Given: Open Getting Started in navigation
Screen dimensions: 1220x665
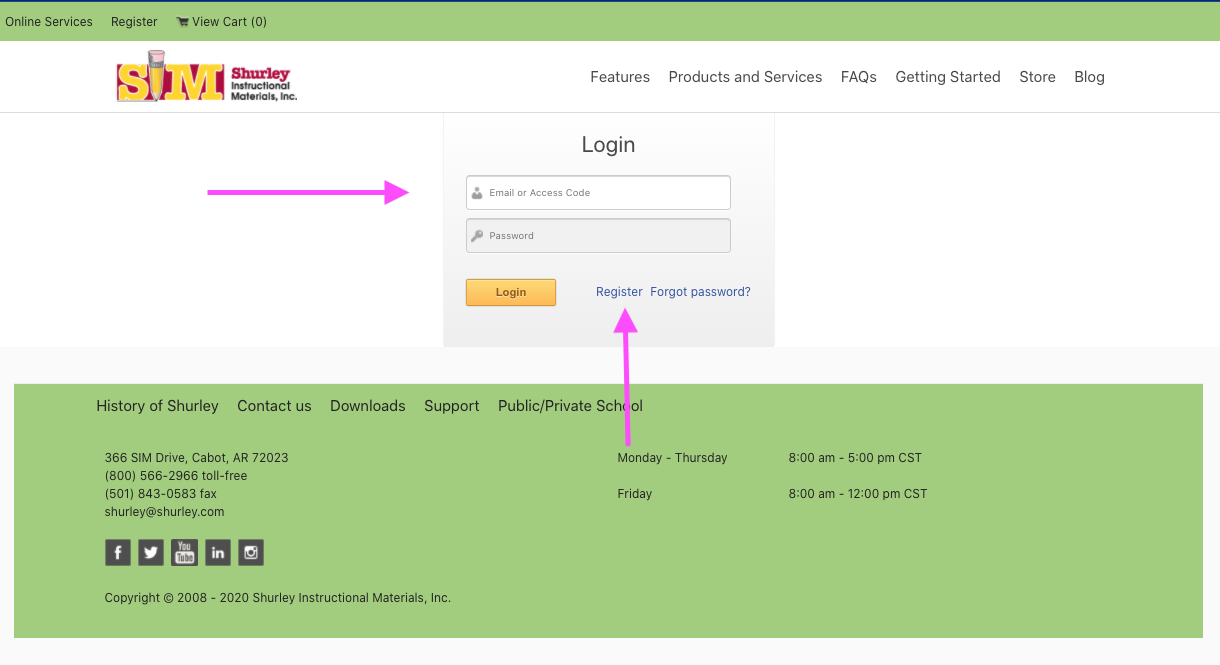Looking at the screenshot, I should [947, 77].
